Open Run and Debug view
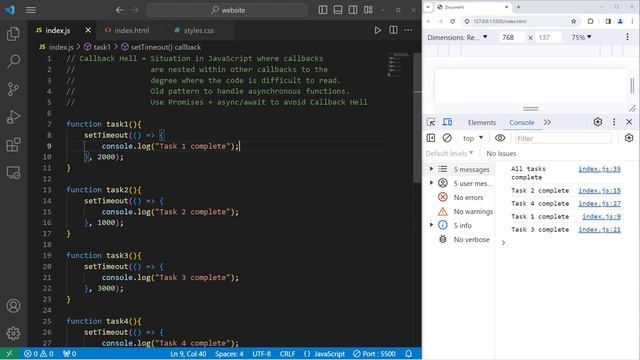This screenshot has width=640, height=360. click(x=13, y=117)
